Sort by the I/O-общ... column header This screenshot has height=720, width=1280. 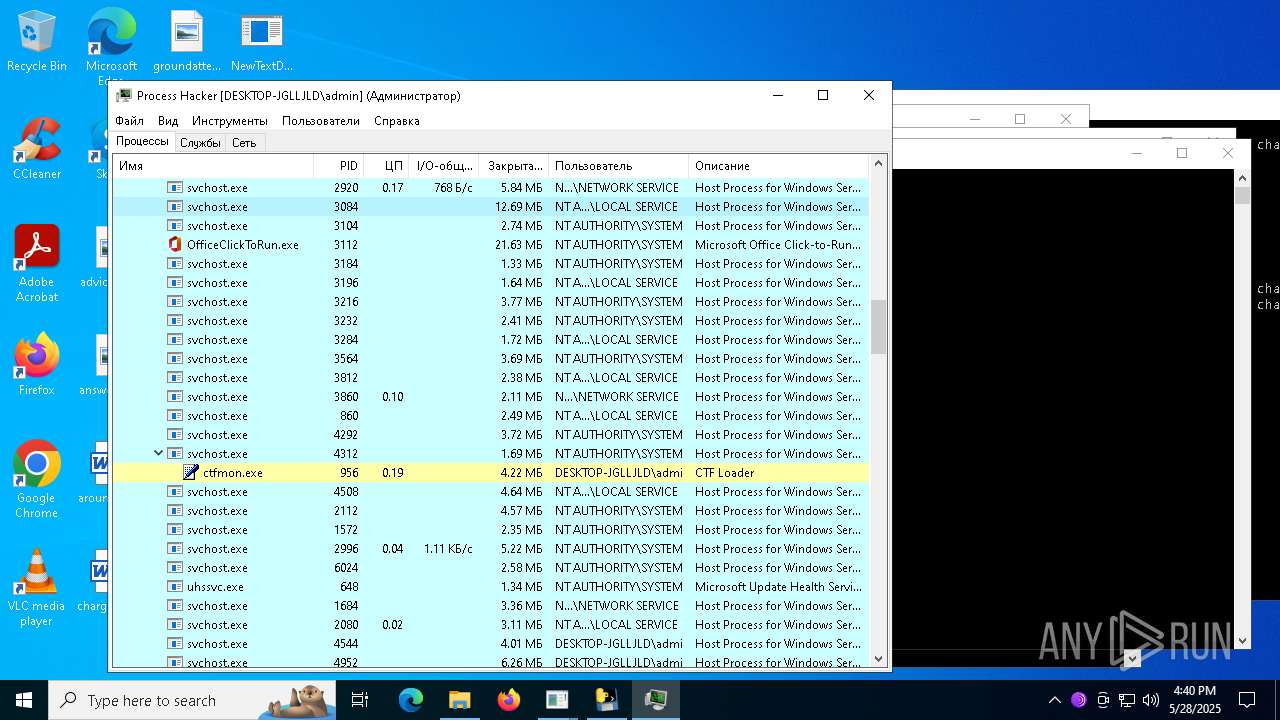[445, 166]
